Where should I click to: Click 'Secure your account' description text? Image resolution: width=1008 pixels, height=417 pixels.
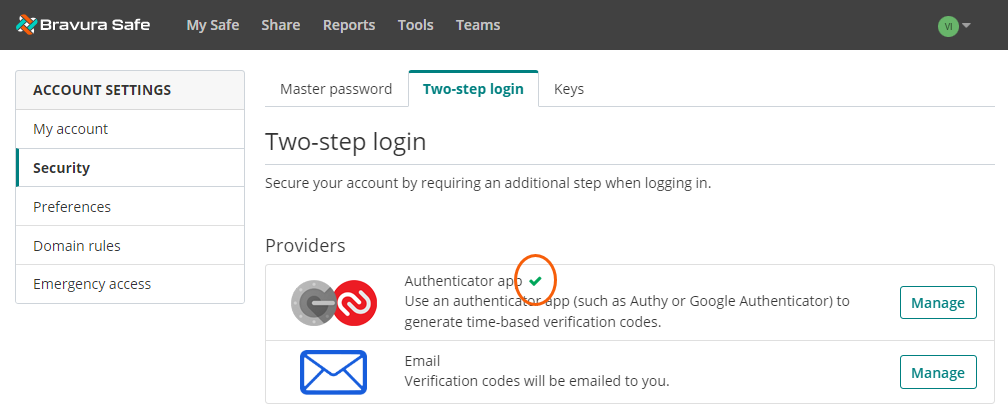tap(489, 183)
